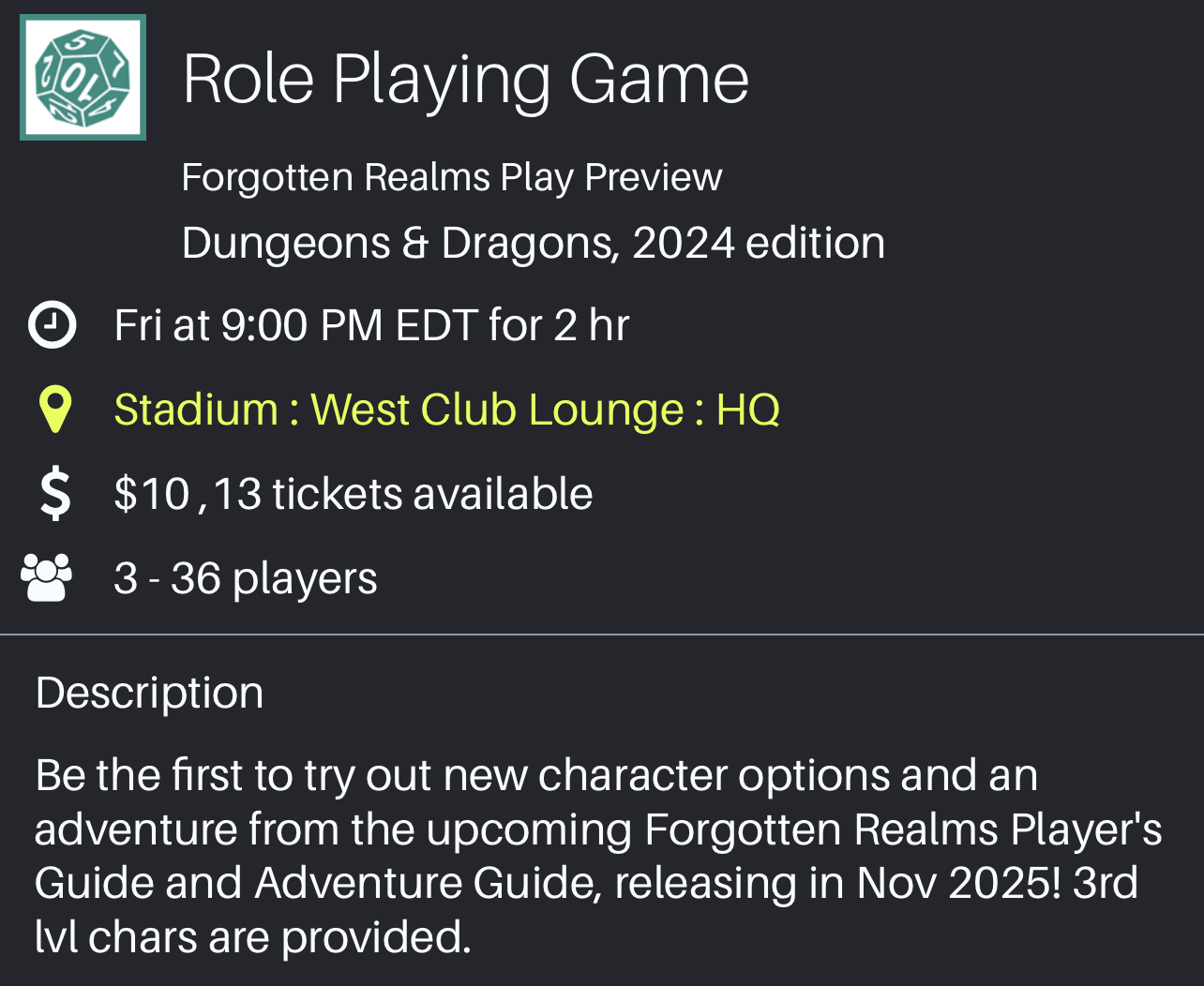Click the $10 ticket price
Viewport: 1204px width, 986px height.
152,494
